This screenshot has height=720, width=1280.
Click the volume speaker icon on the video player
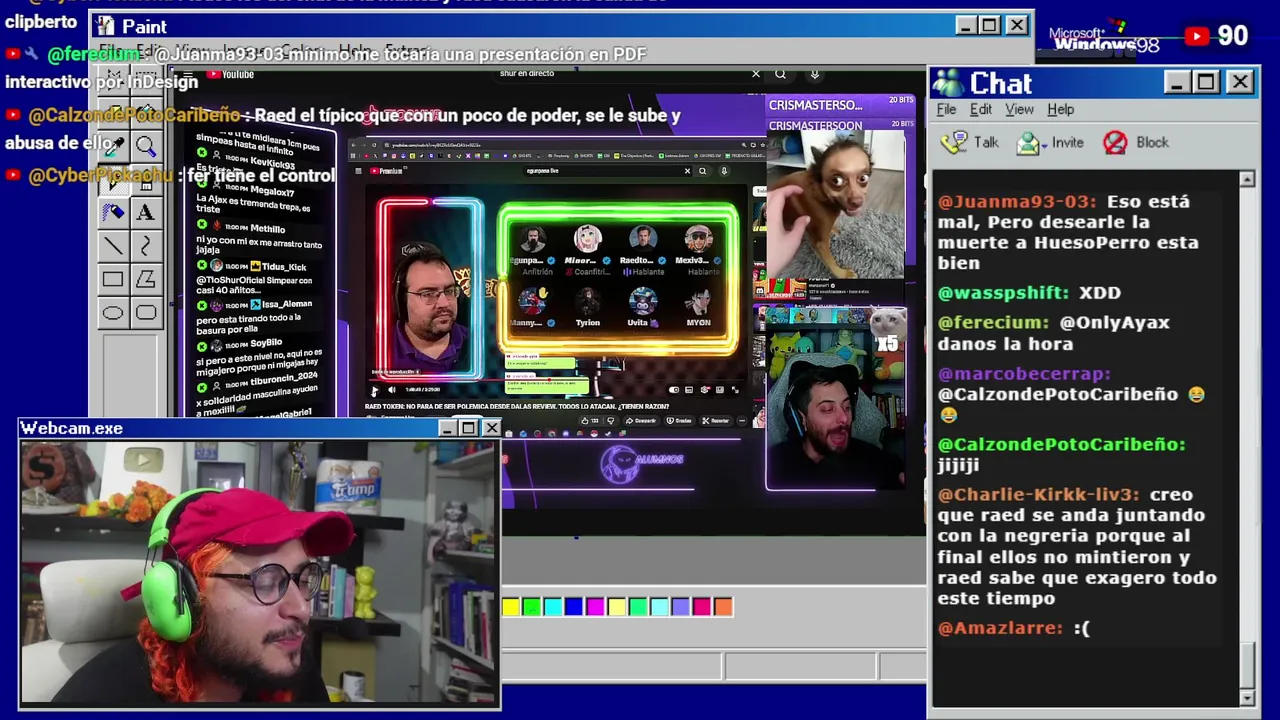(391, 390)
